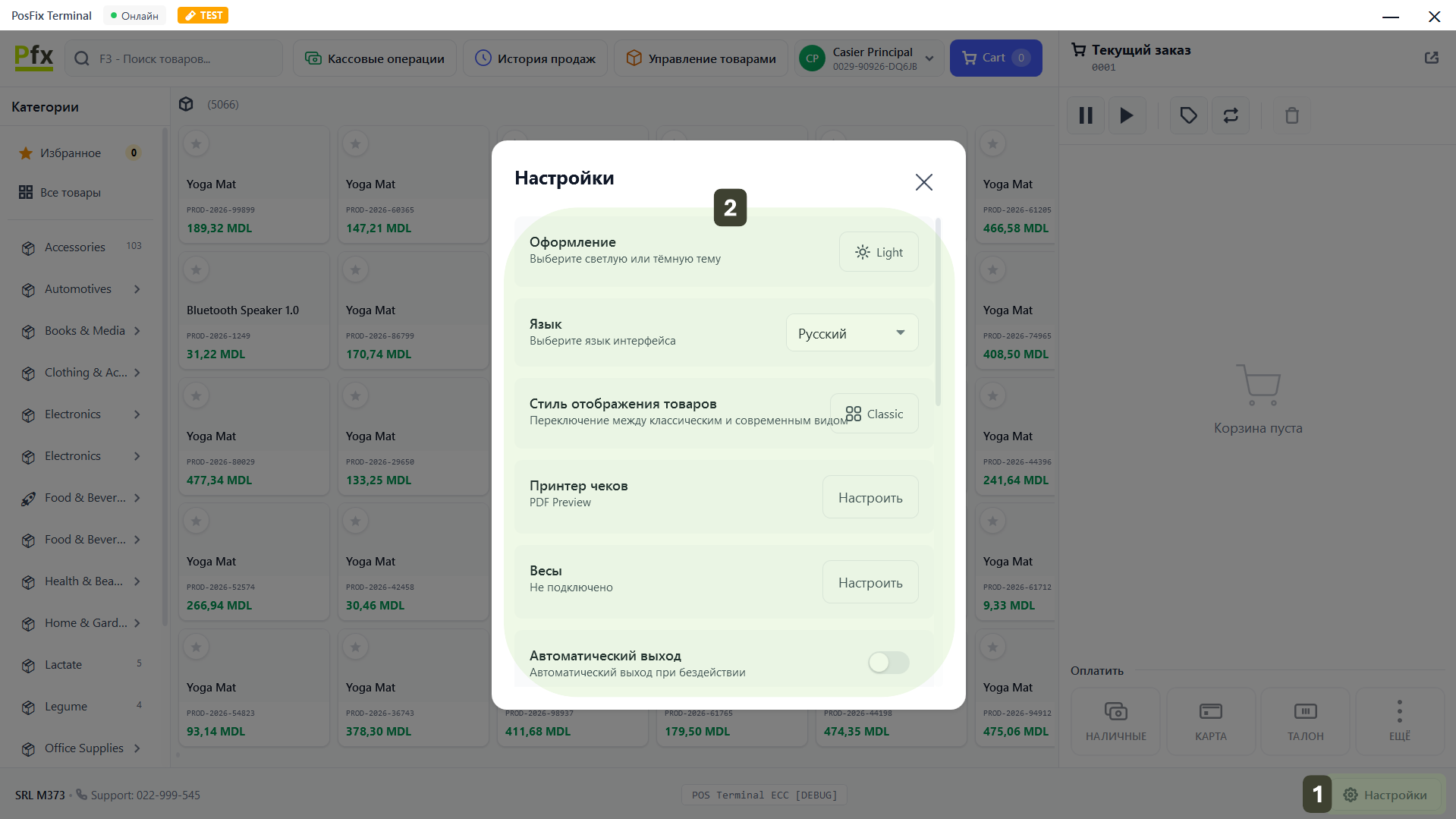The width and height of the screenshot is (1456, 819).
Task: Click Настроить for Принтер чеков
Action: (870, 498)
